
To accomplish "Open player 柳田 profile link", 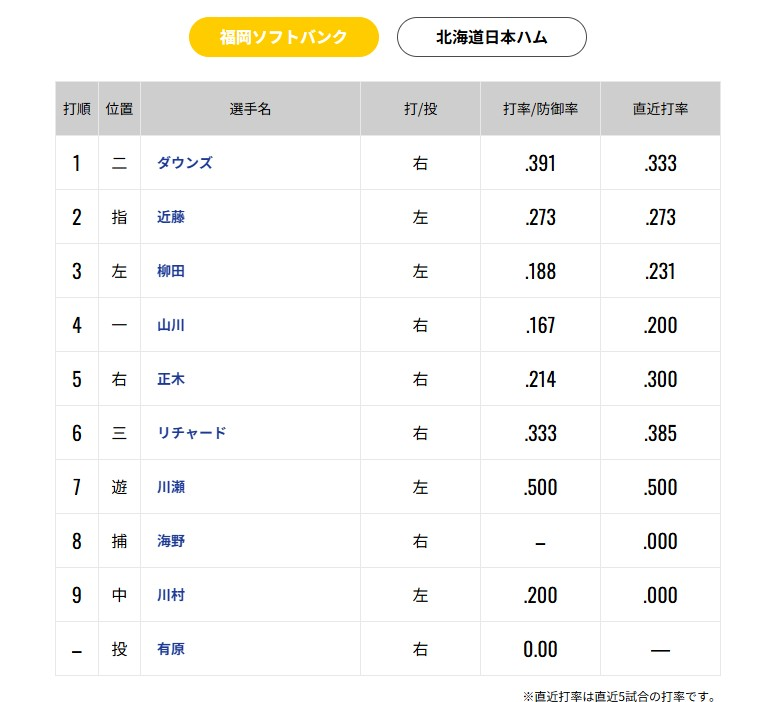I will [x=171, y=271].
